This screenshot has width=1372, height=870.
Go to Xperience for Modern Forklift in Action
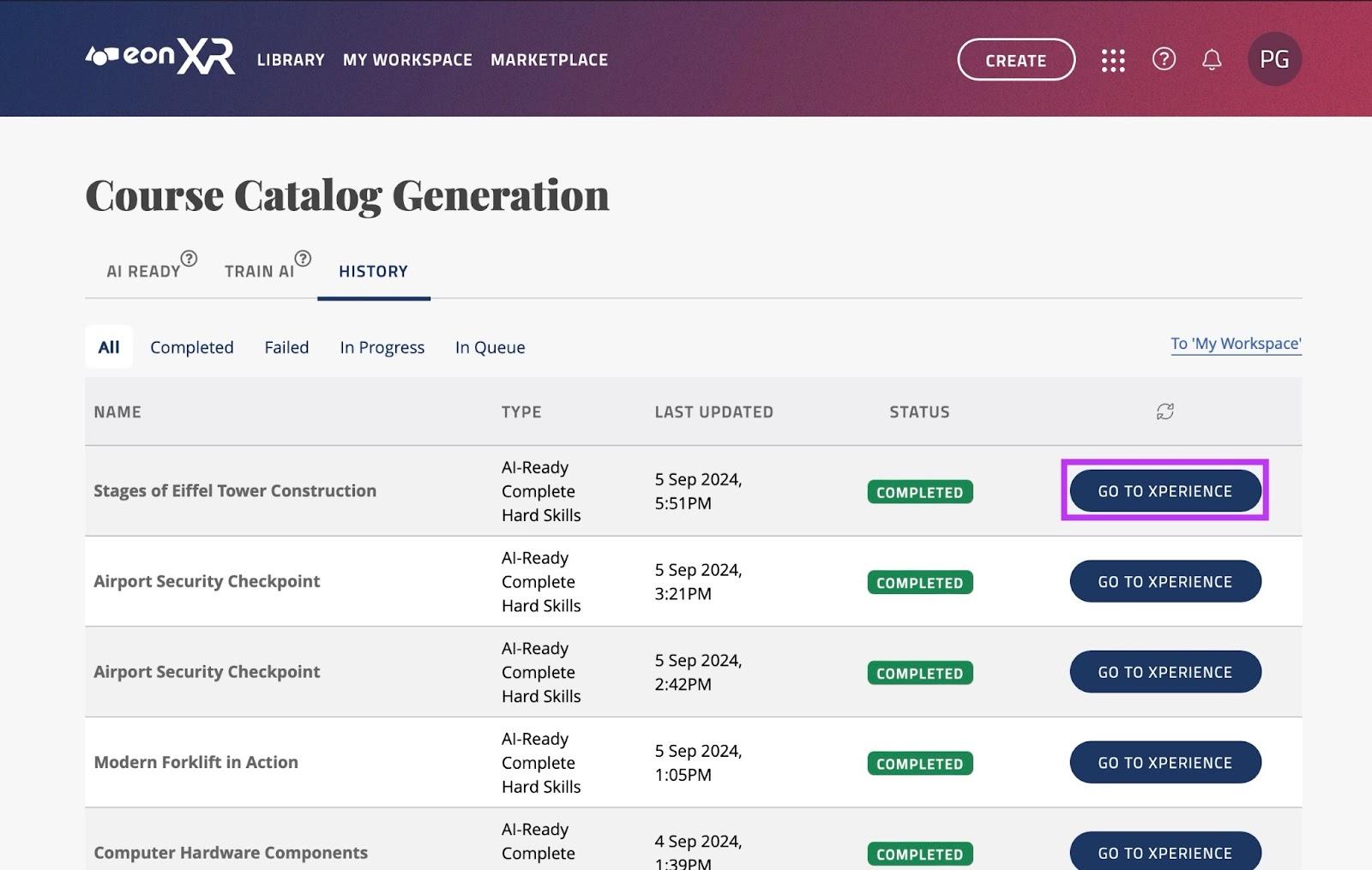[x=1165, y=763]
